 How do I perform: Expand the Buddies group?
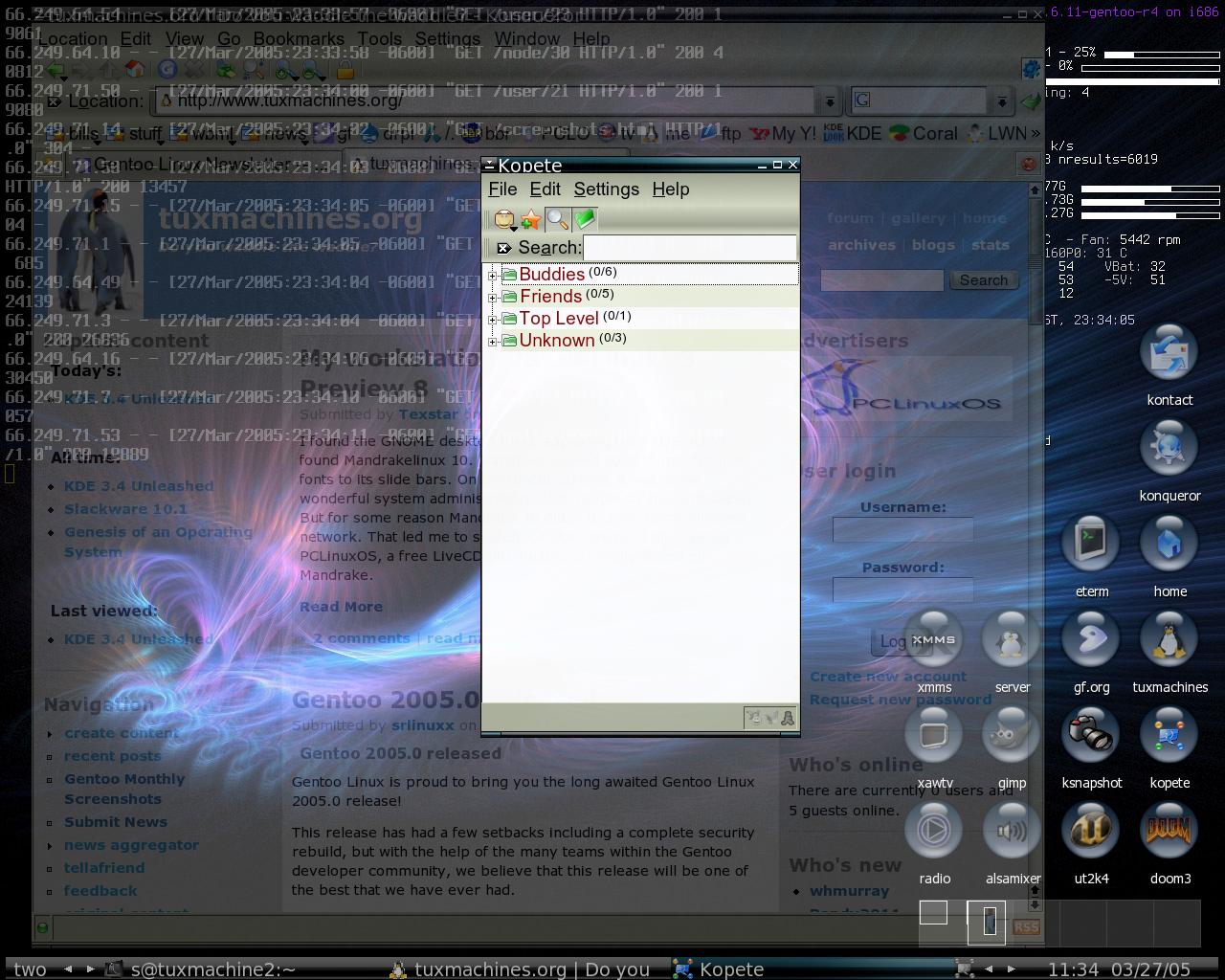tap(493, 276)
